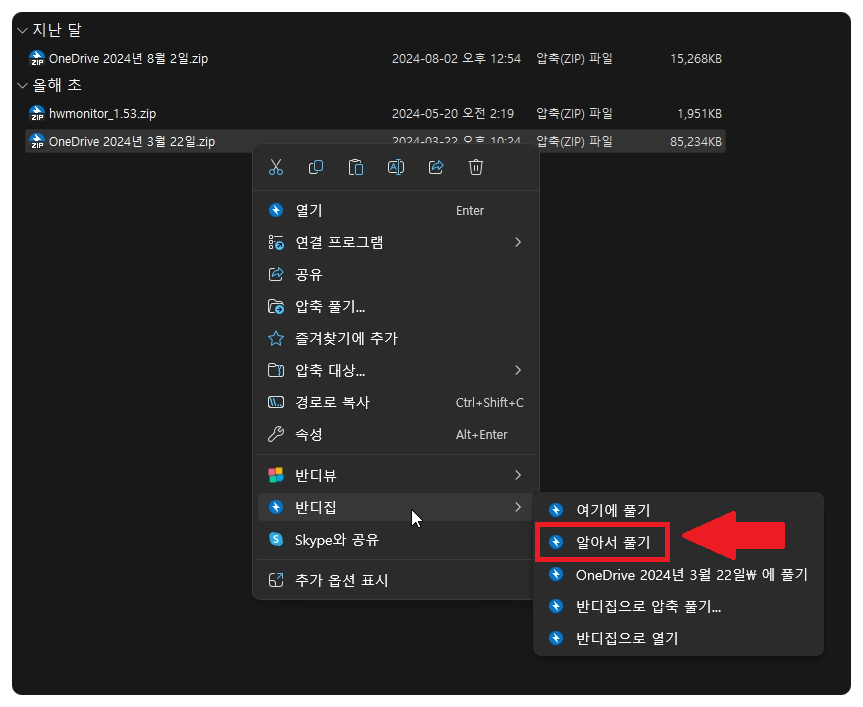Click the 15,268KB size value
The width and height of the screenshot is (863, 707).
click(696, 58)
